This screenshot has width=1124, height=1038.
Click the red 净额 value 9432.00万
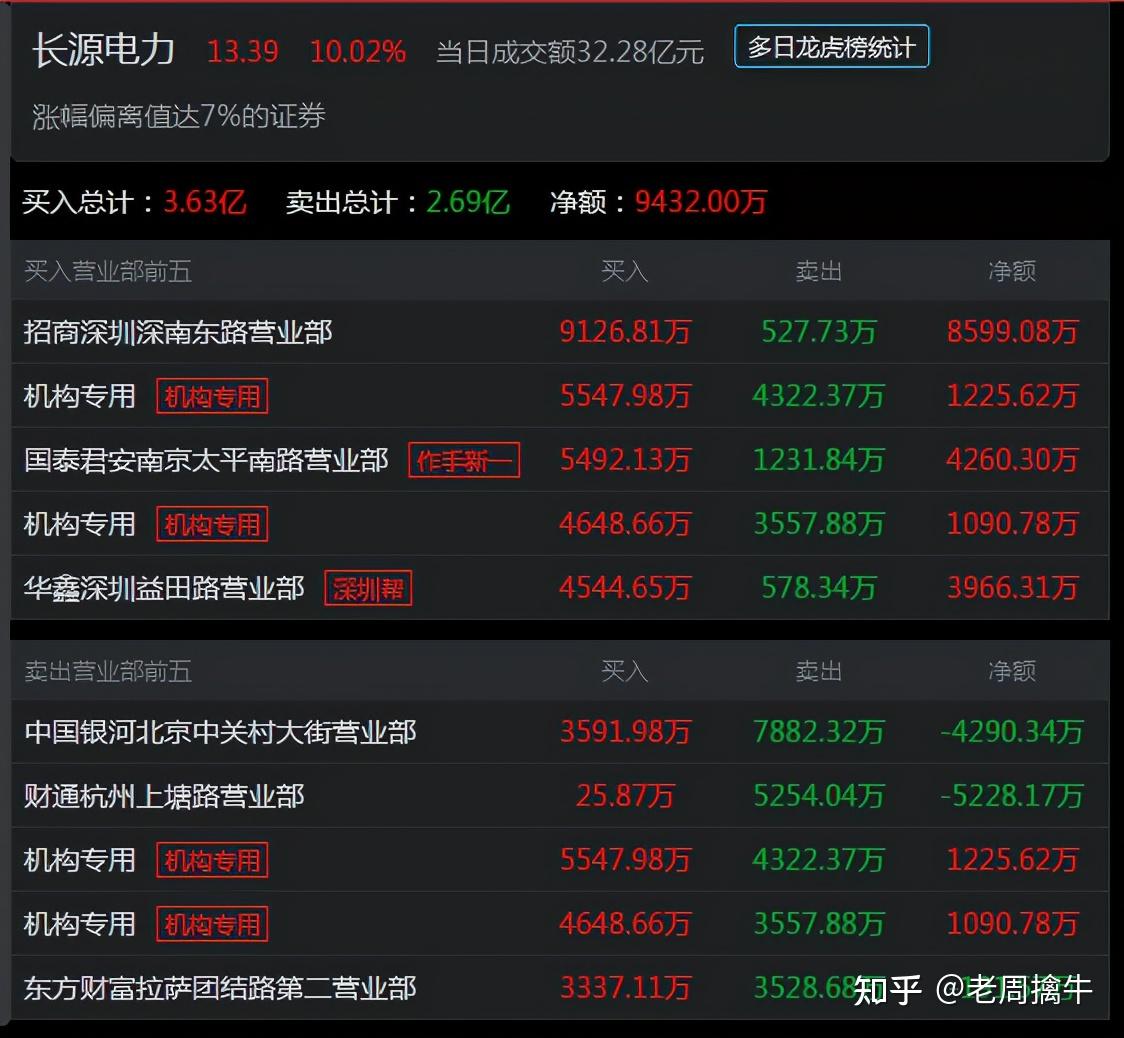click(x=700, y=202)
